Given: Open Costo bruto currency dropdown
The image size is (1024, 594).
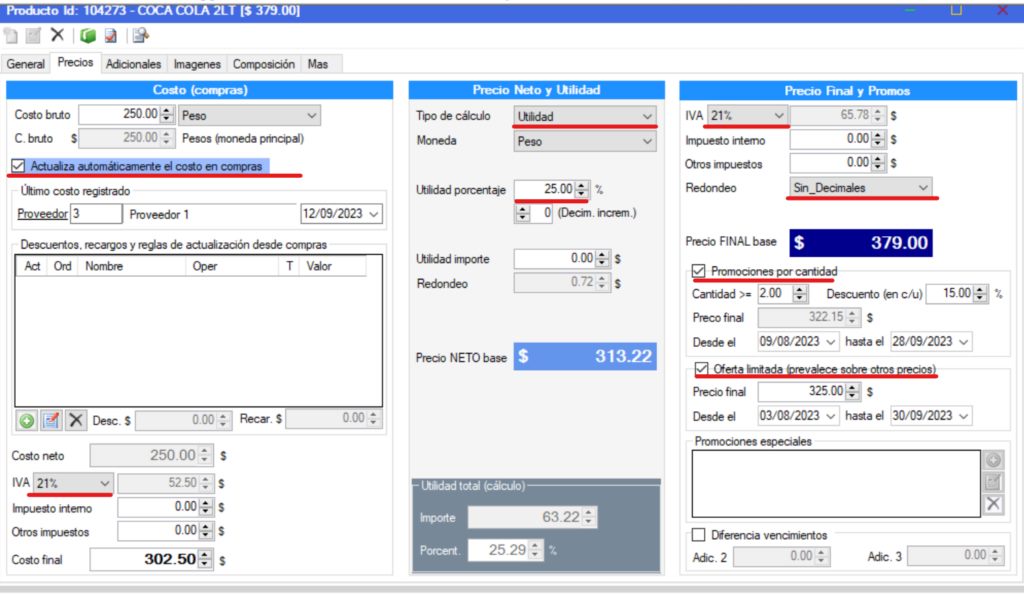Looking at the screenshot, I should [249, 116].
